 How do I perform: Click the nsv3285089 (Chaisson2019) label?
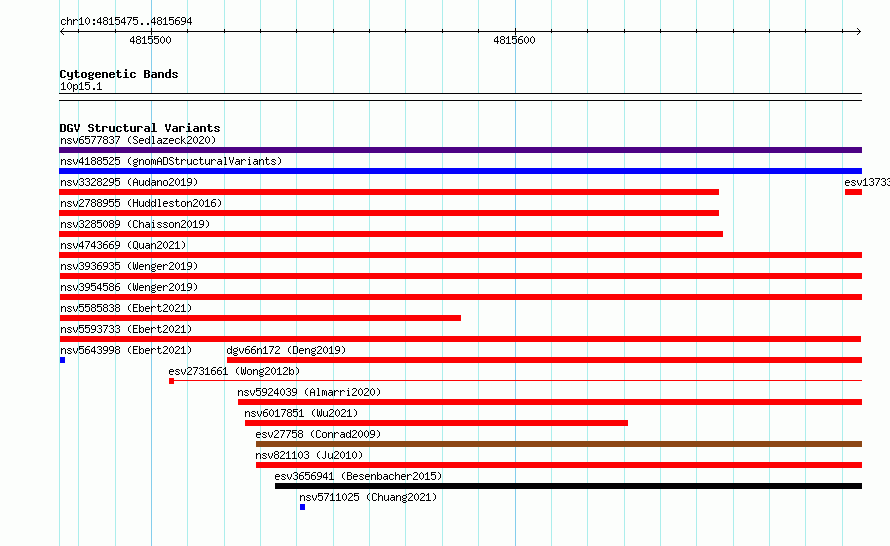[135, 224]
